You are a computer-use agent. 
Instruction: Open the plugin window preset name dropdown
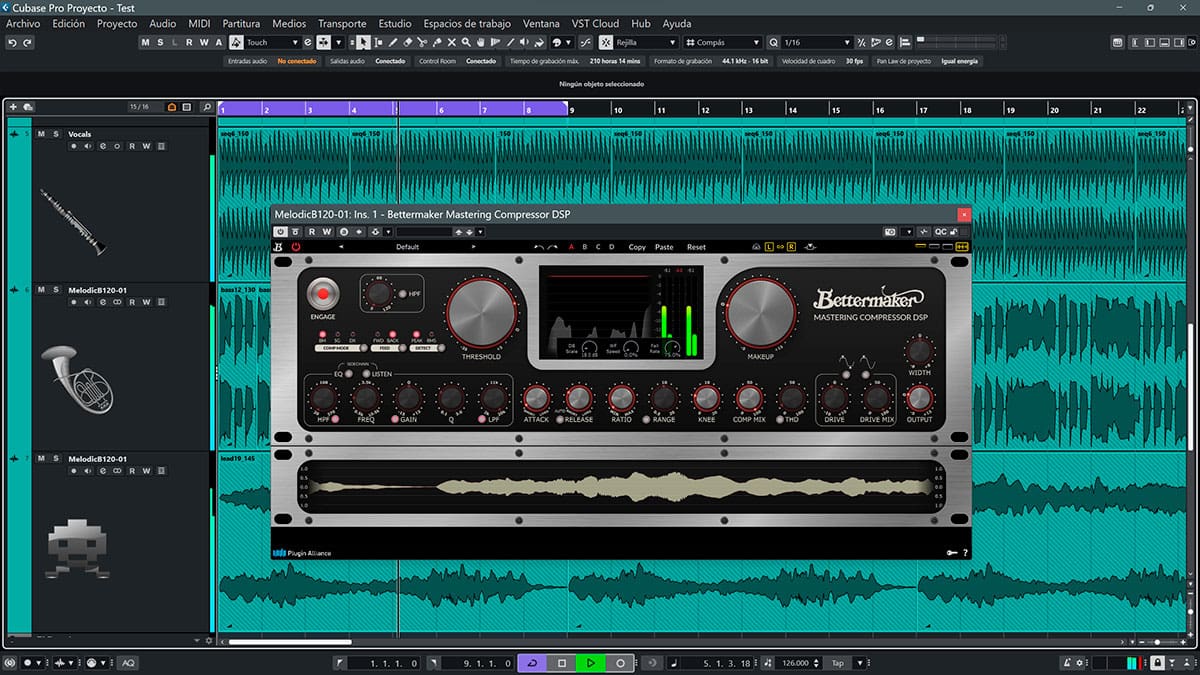423,232
